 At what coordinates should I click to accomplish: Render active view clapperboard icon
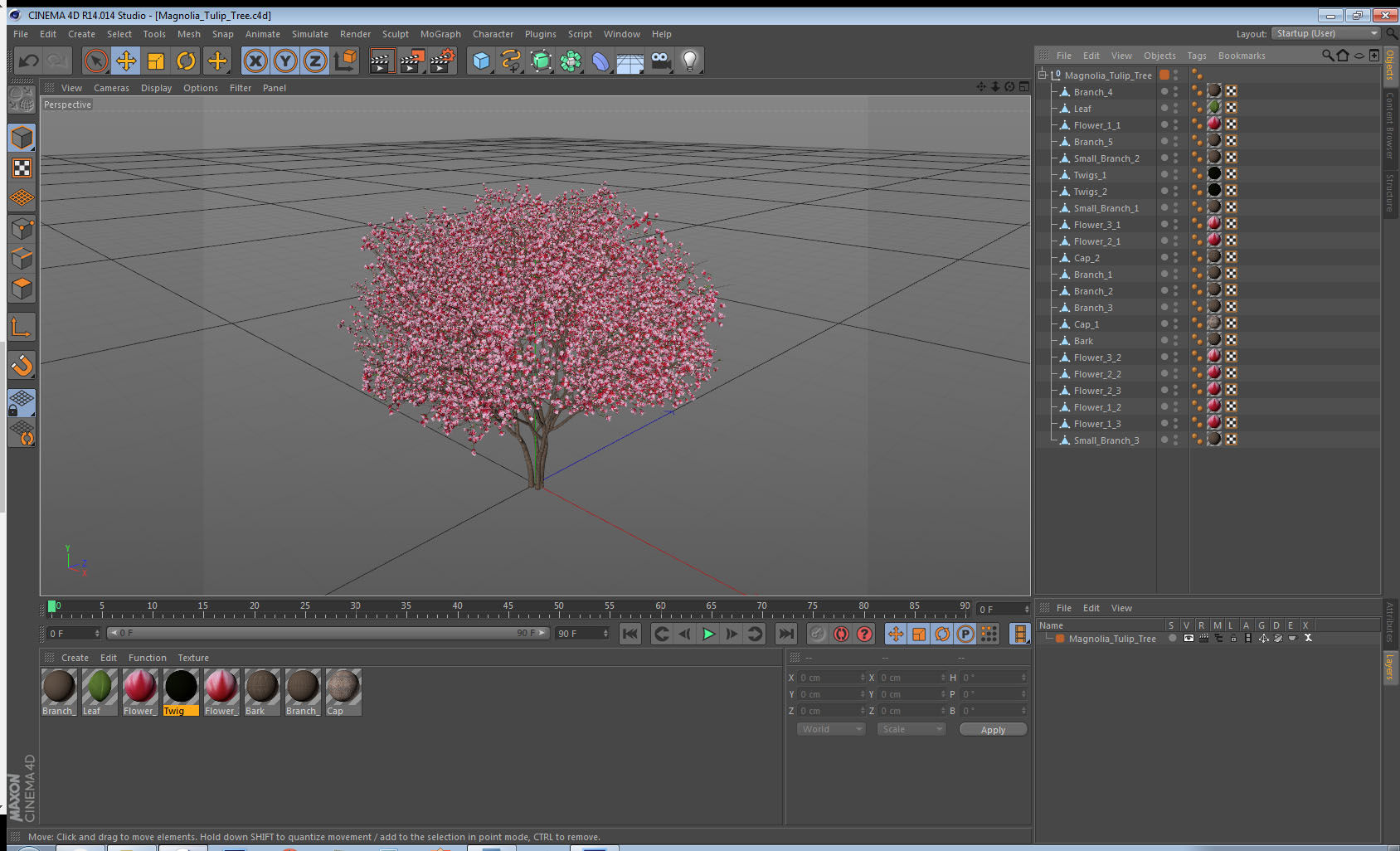(382, 61)
